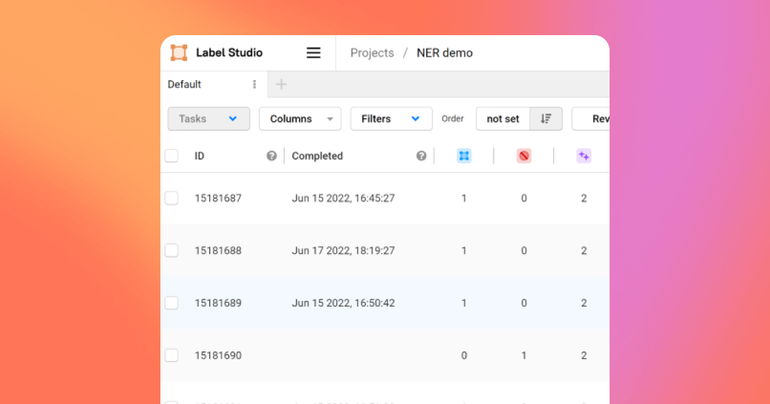Click predictions count for task 15181689
Viewport: 770px width, 404px height.
click(x=584, y=303)
